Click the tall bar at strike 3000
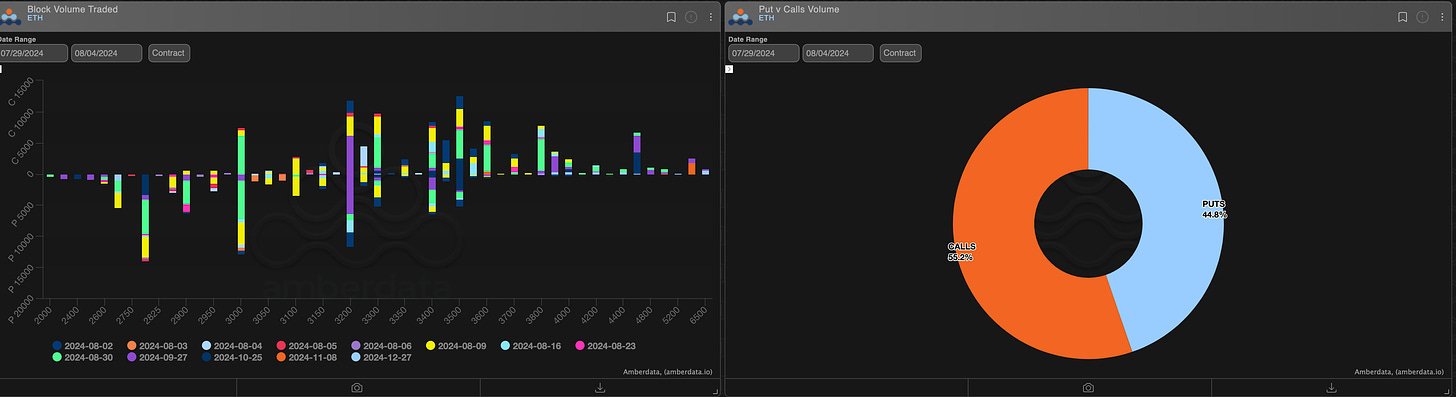 pos(241,190)
